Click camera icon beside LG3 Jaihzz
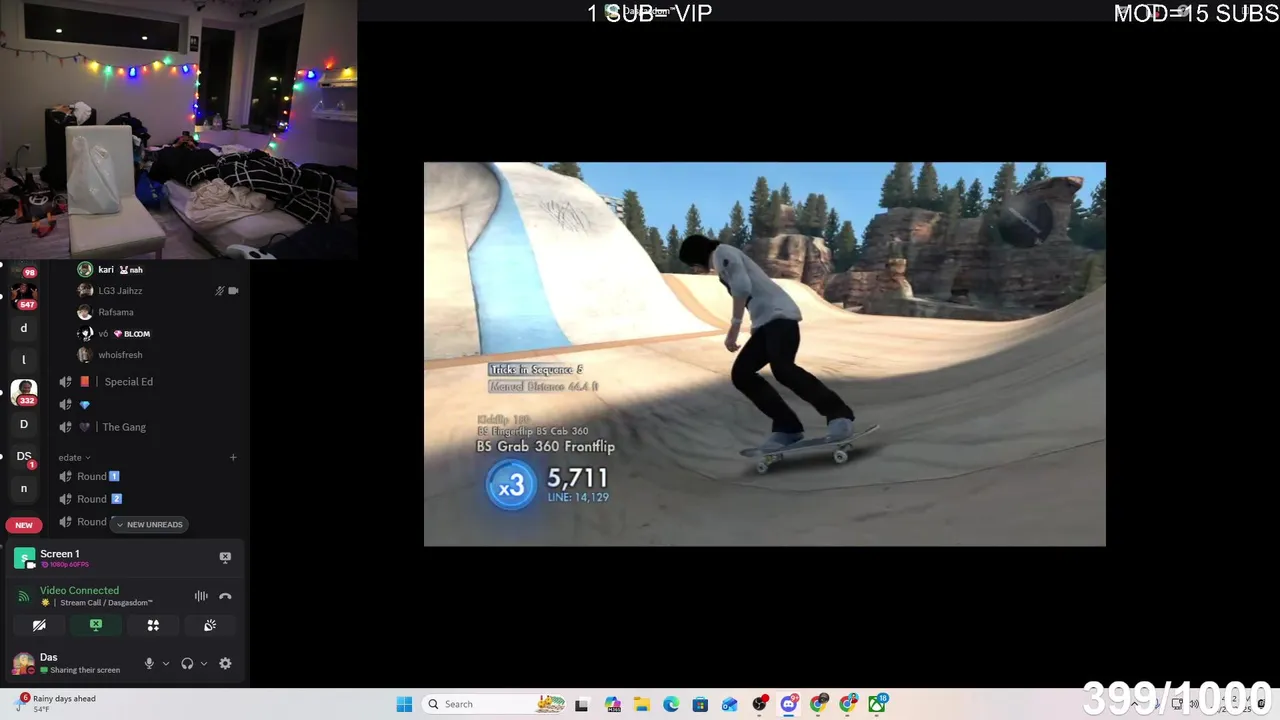Screen dimensions: 1280x720 tap(233, 291)
